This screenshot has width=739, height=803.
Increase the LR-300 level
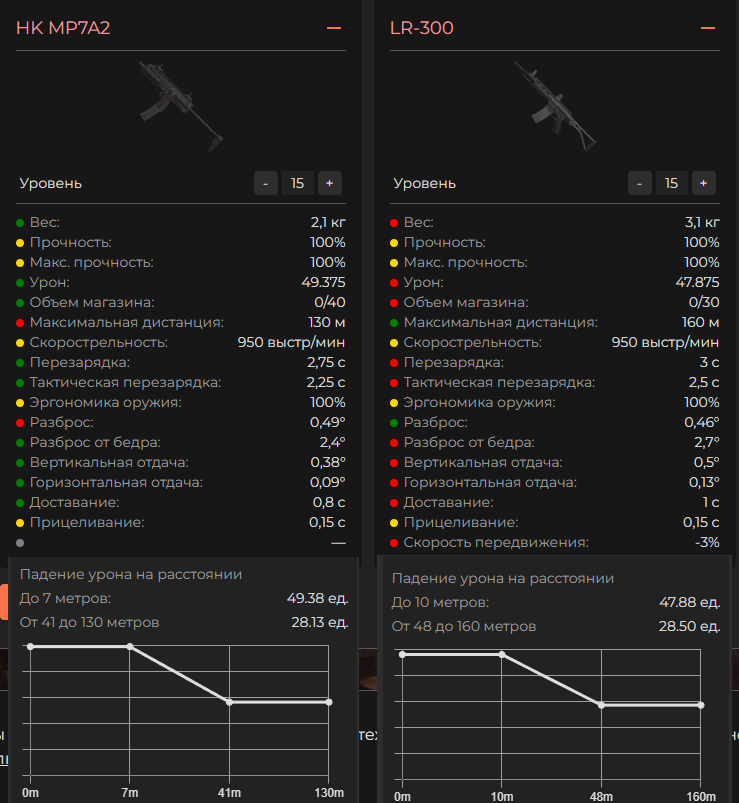704,183
